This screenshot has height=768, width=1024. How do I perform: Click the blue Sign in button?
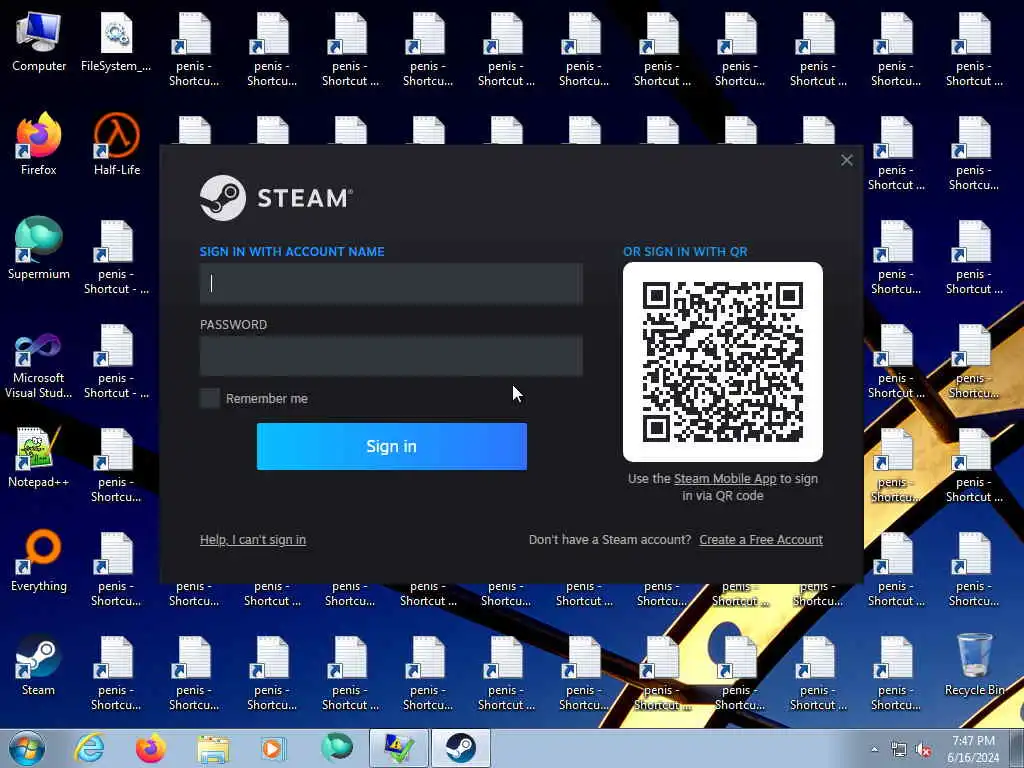[x=391, y=446]
